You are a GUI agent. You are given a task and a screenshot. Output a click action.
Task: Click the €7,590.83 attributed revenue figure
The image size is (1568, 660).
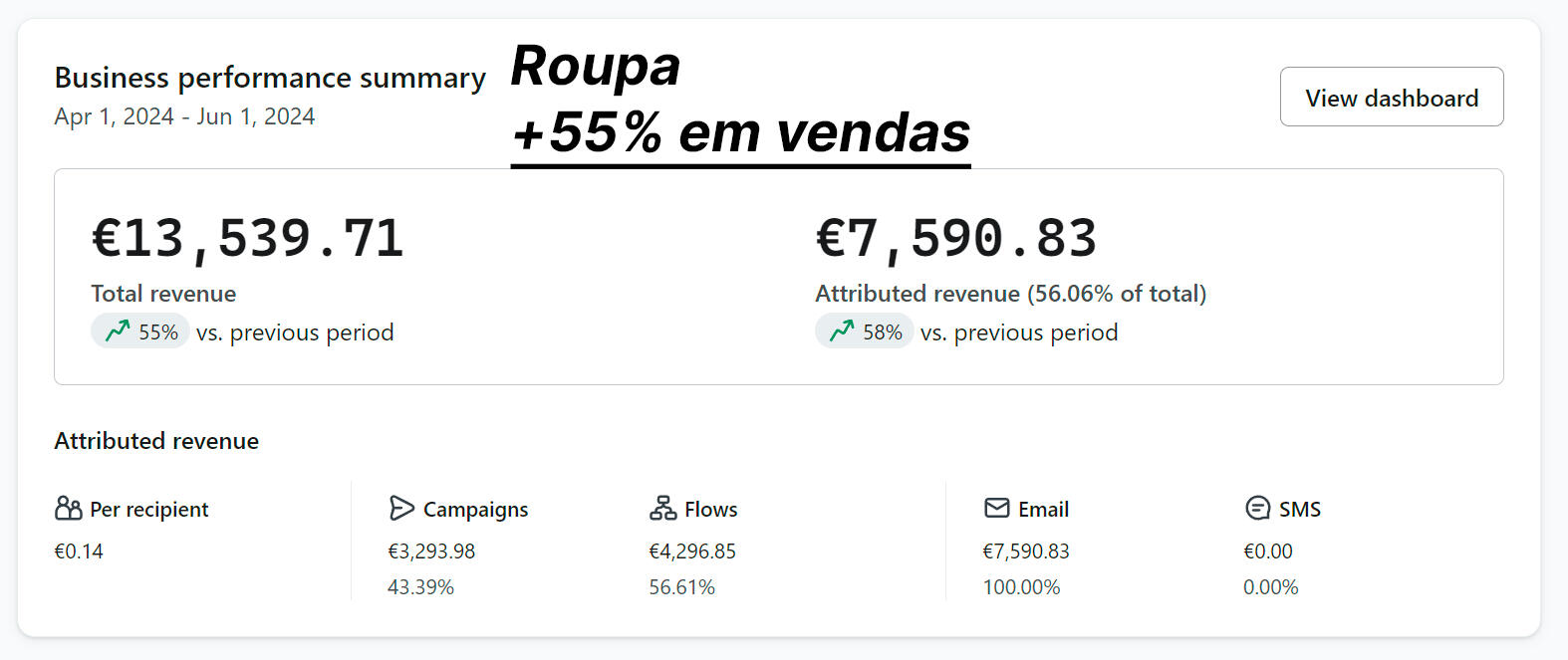click(x=956, y=239)
